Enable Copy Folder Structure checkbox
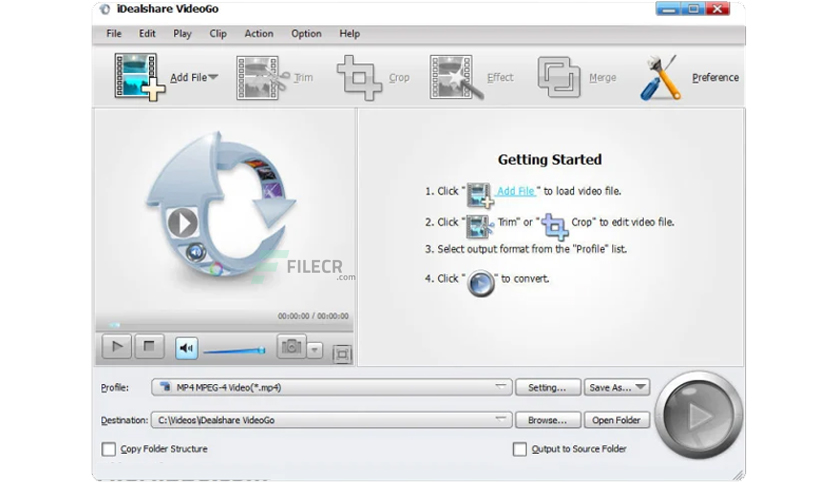Image resolution: width=836 pixels, height=484 pixels. click(109, 449)
